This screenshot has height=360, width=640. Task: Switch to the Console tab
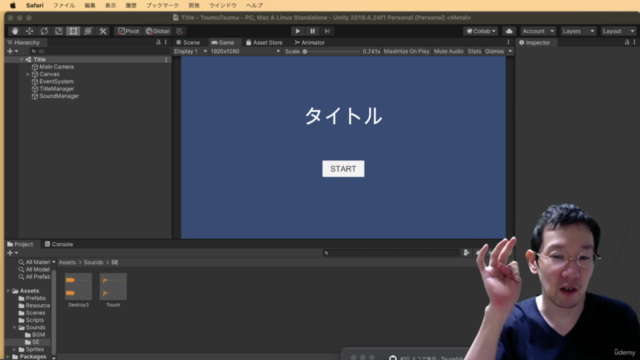click(59, 244)
